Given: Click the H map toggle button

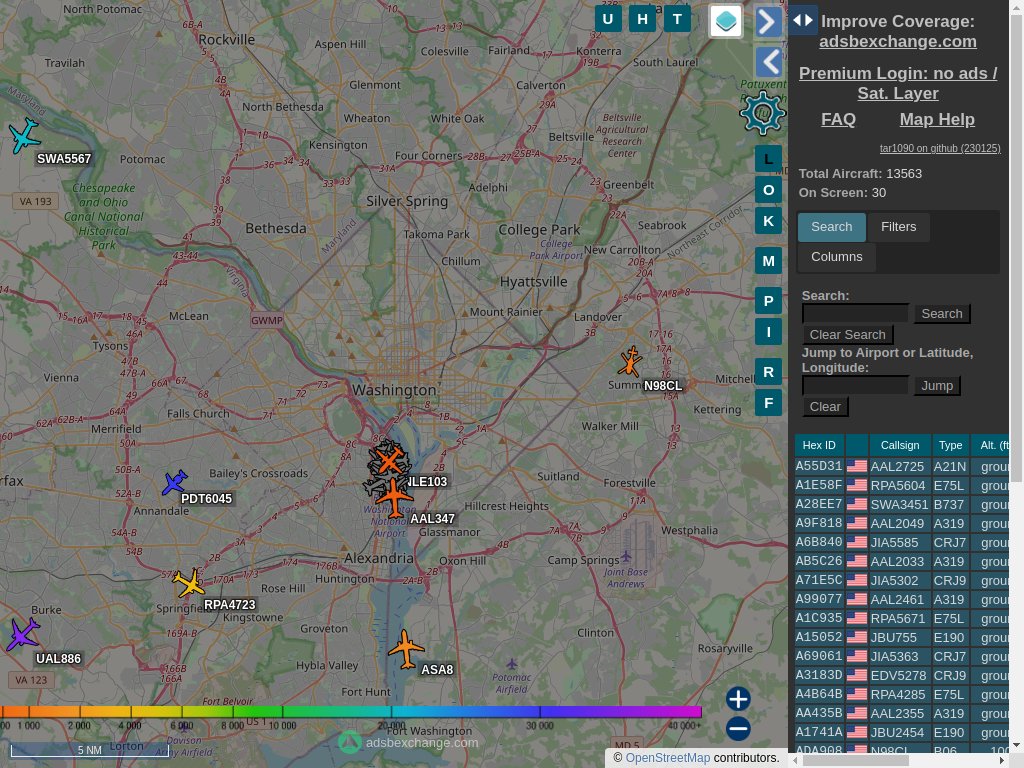Looking at the screenshot, I should click(643, 19).
